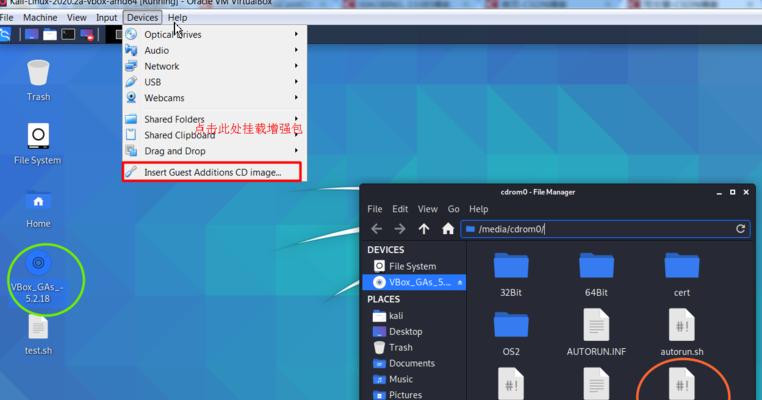Open Trash in Places sidebar
Image resolution: width=762 pixels, height=400 pixels.
[x=414, y=348]
